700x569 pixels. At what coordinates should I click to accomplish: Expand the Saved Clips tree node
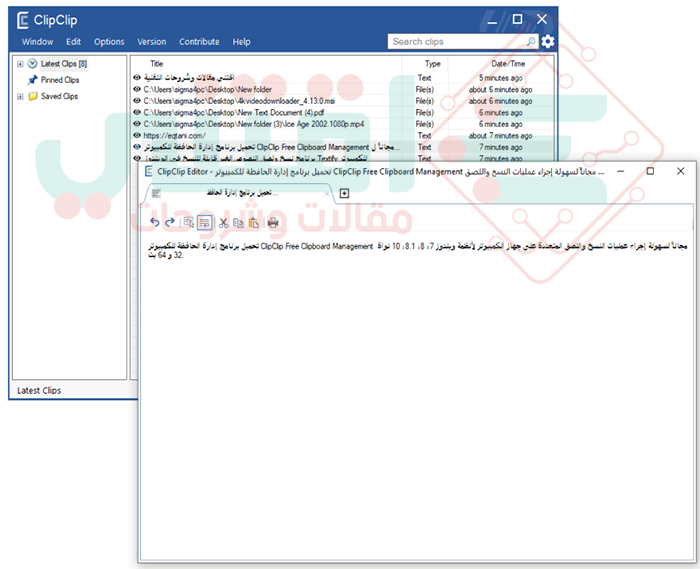click(20, 96)
